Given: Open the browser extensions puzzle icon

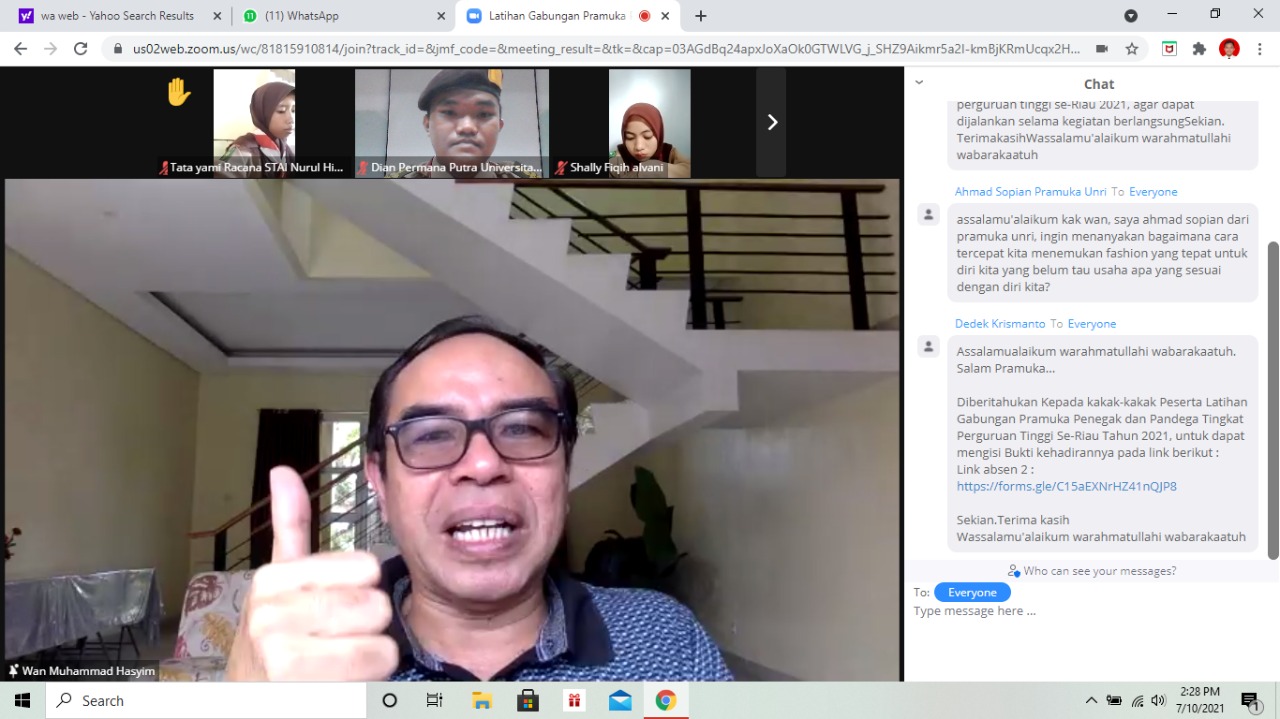Looking at the screenshot, I should point(1199,48).
